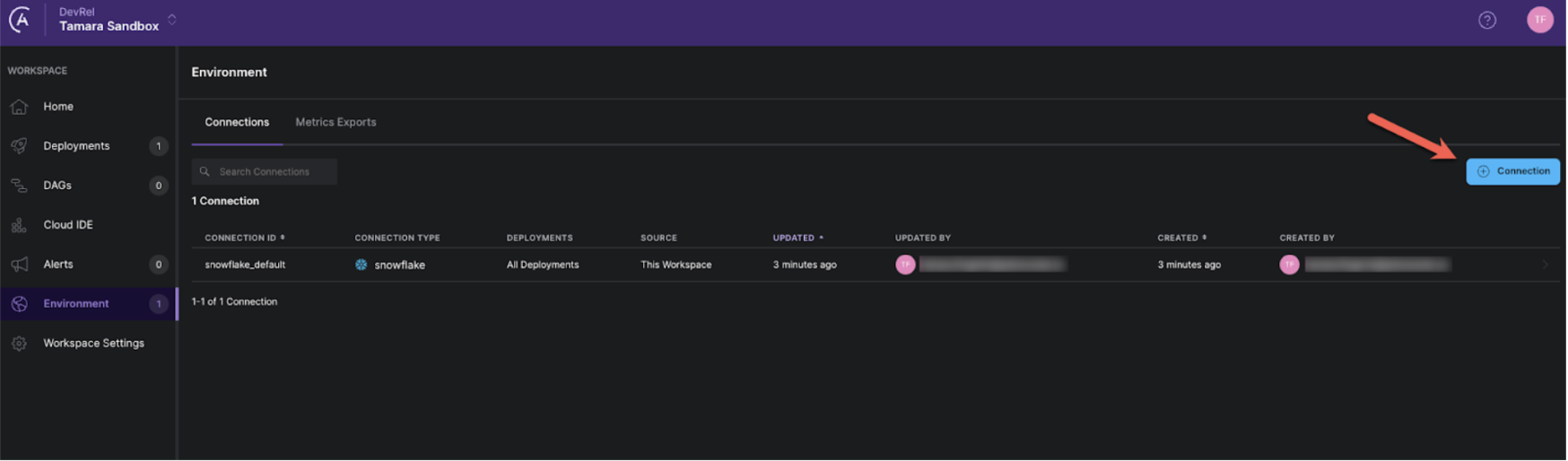Select the Workspace Settings gear icon
This screenshot has height=461, width=1568.
click(19, 344)
